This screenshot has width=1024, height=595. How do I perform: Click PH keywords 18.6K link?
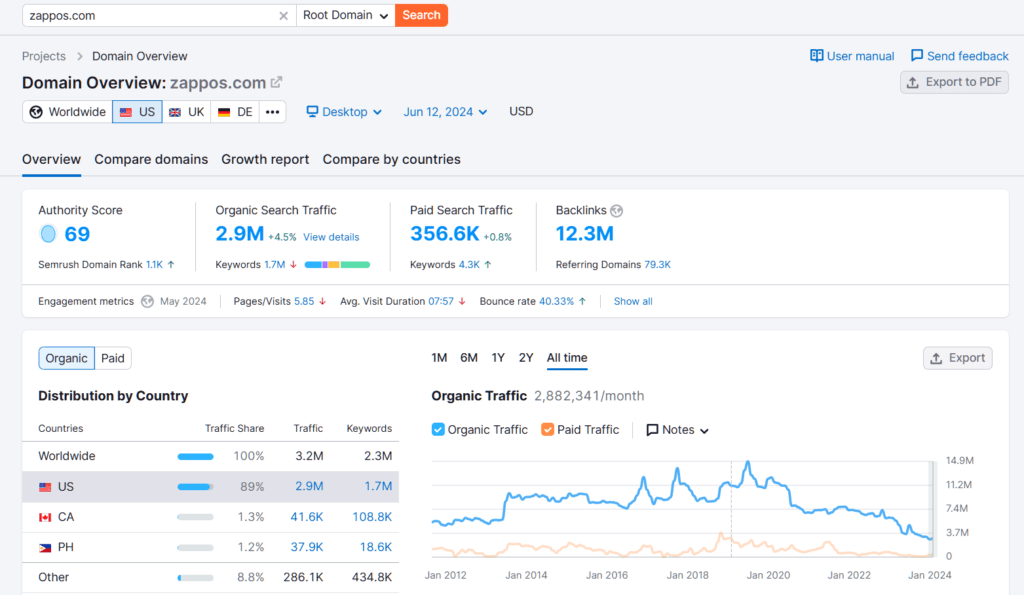tap(376, 547)
